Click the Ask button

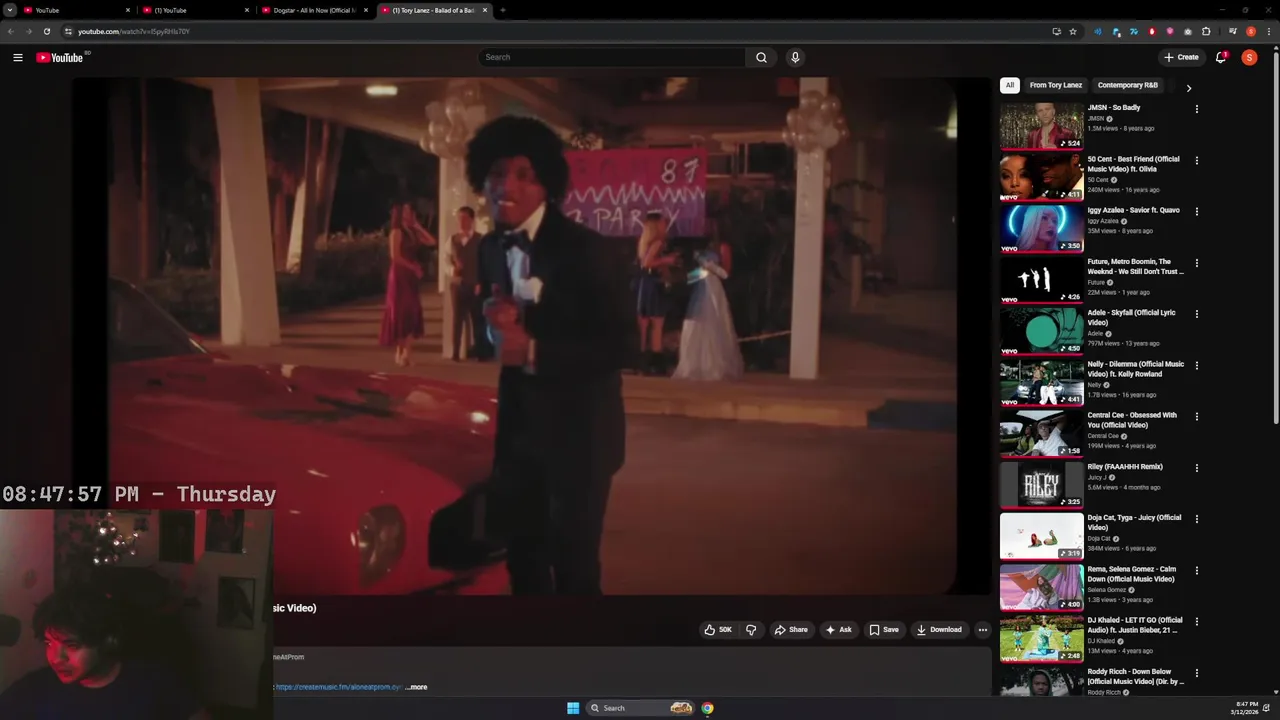838,630
